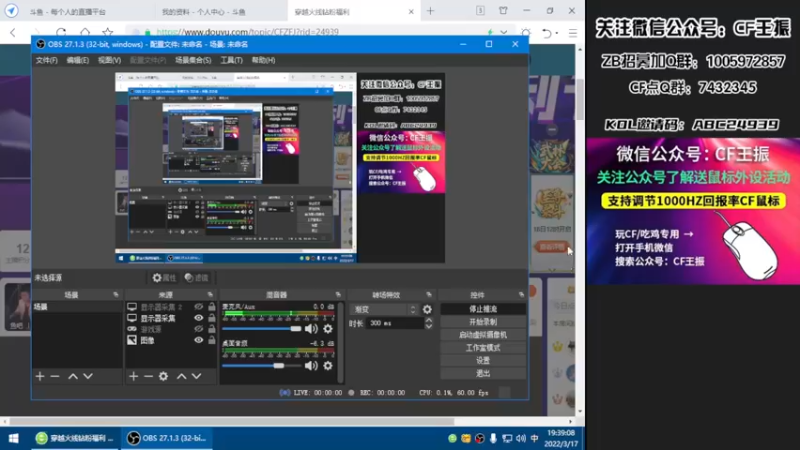Switch to 斗鱼 - 每个人的直播平台 browser tab
The image size is (800, 450).
67,12
